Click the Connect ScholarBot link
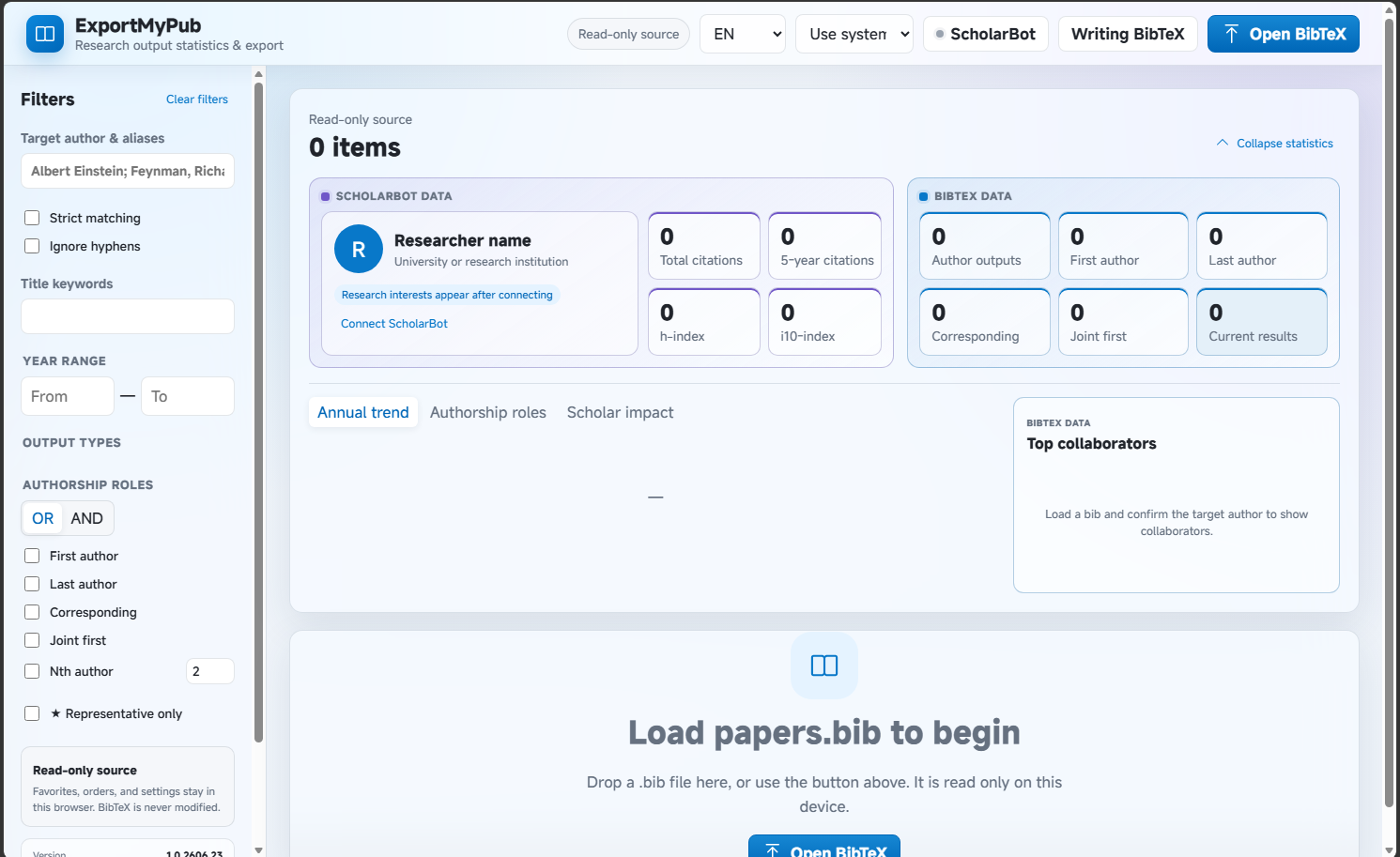 (394, 324)
